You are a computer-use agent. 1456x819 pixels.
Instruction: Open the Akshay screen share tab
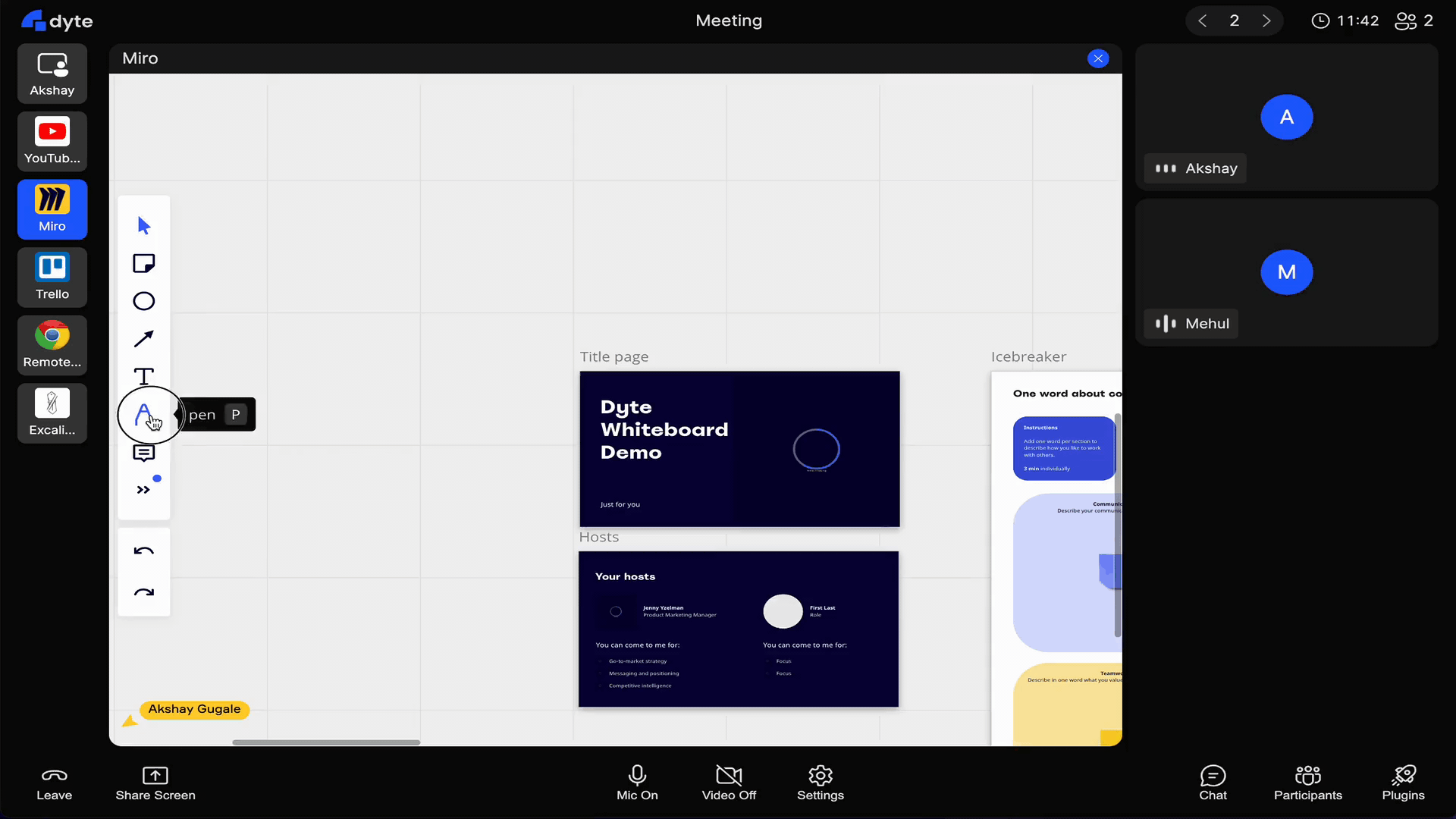point(52,74)
